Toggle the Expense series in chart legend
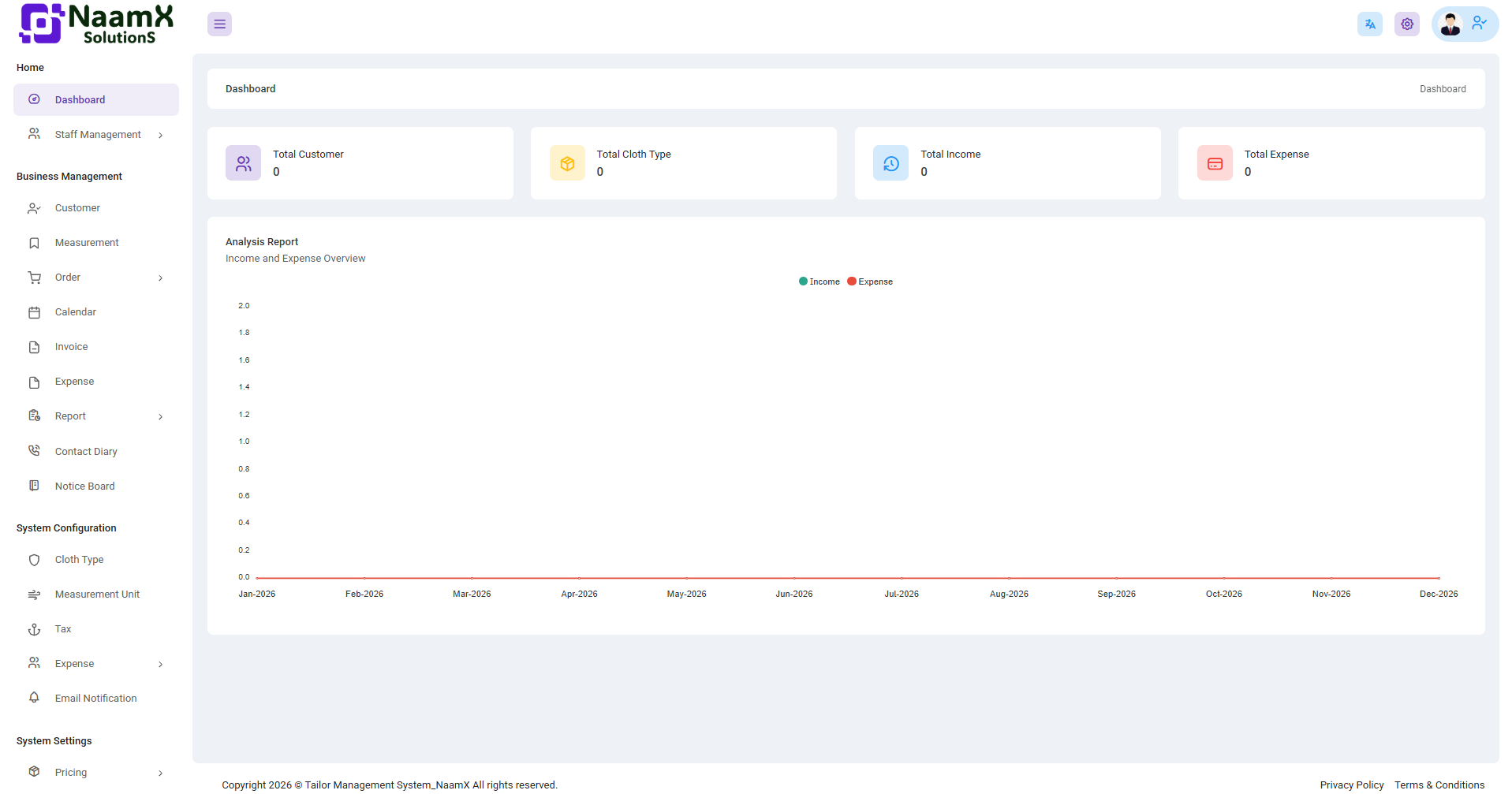This screenshot has height=794, width=1512. (x=870, y=281)
